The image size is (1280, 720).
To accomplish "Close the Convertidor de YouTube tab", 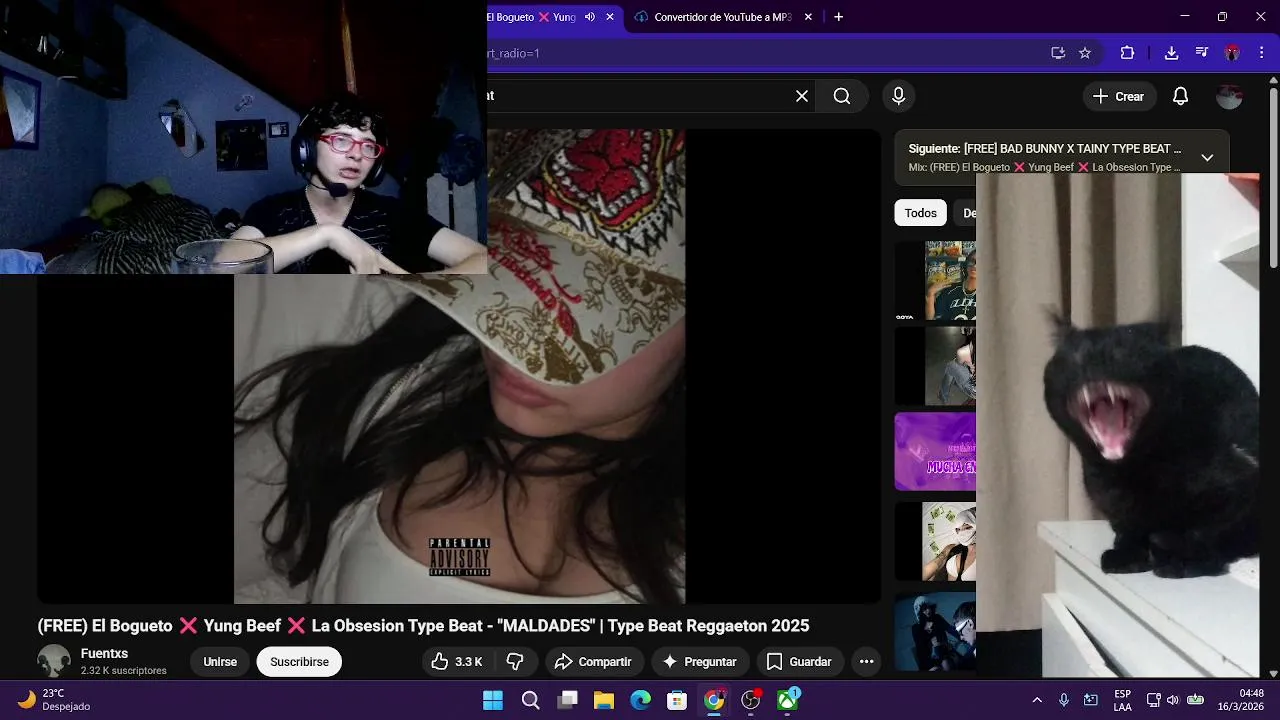I will click(x=808, y=17).
